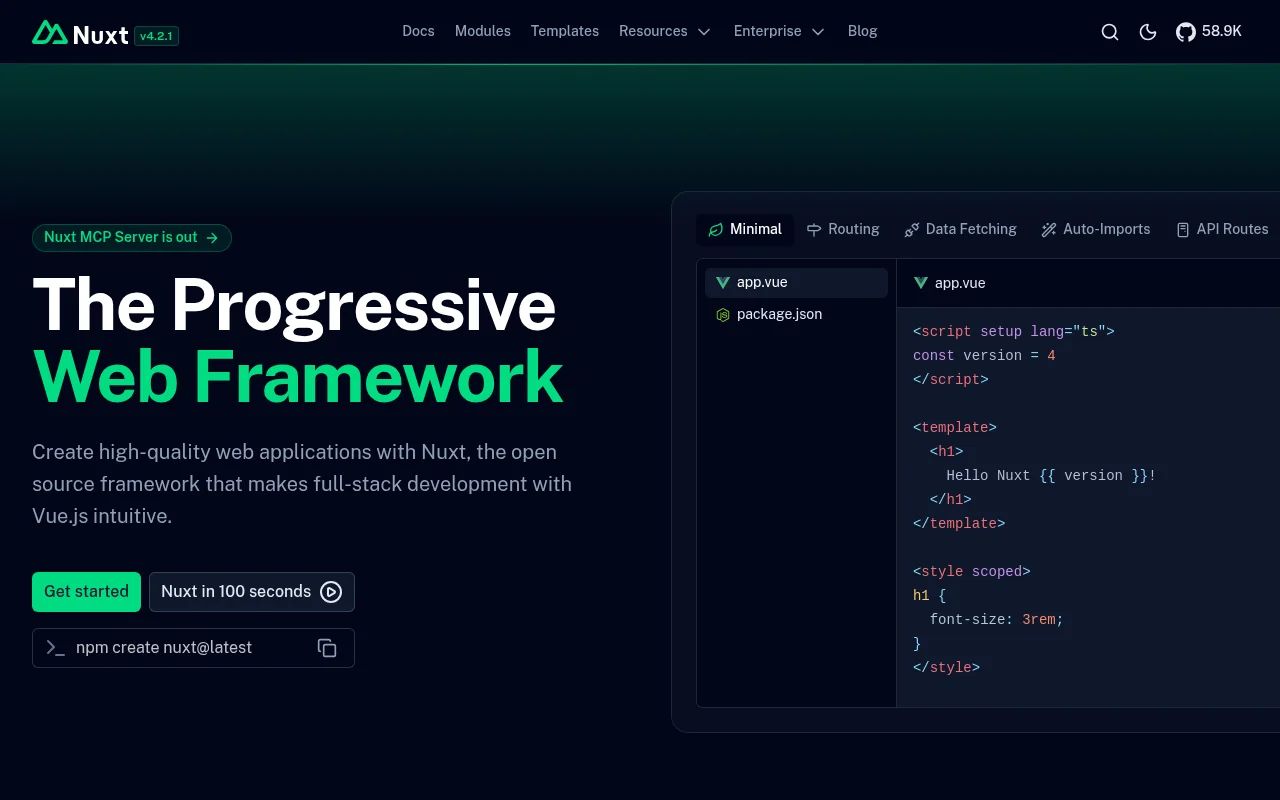Viewport: 1280px width, 800px height.
Task: Expand the Resources dropdown menu
Action: click(664, 31)
